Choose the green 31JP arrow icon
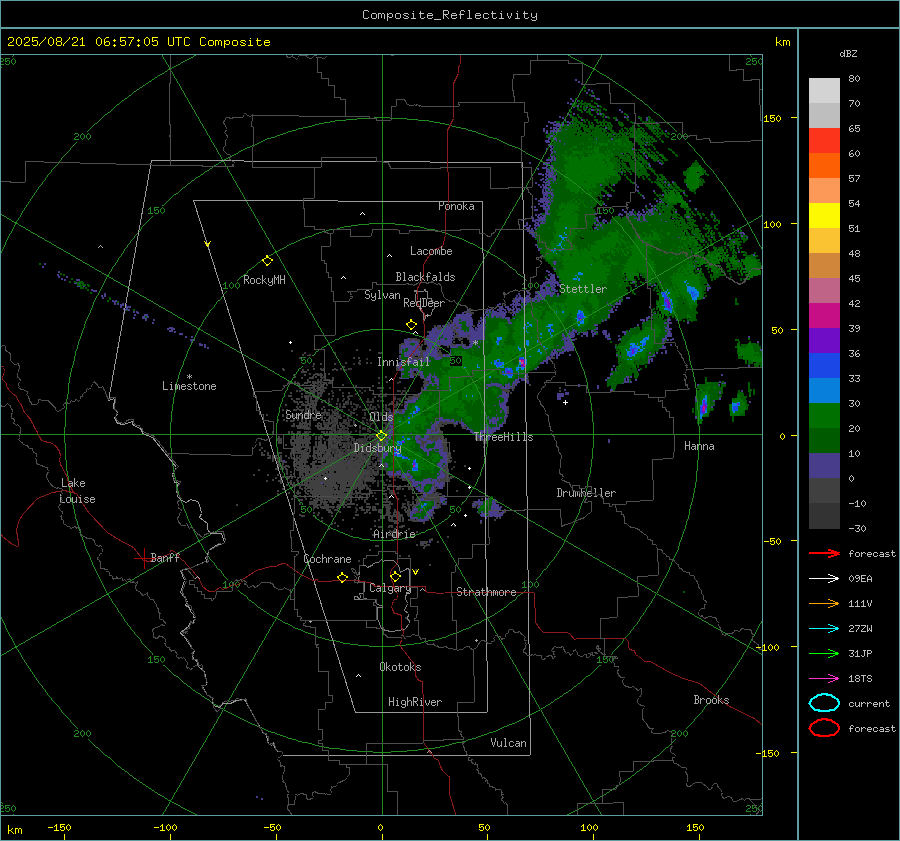This screenshot has width=900, height=841. [824, 653]
